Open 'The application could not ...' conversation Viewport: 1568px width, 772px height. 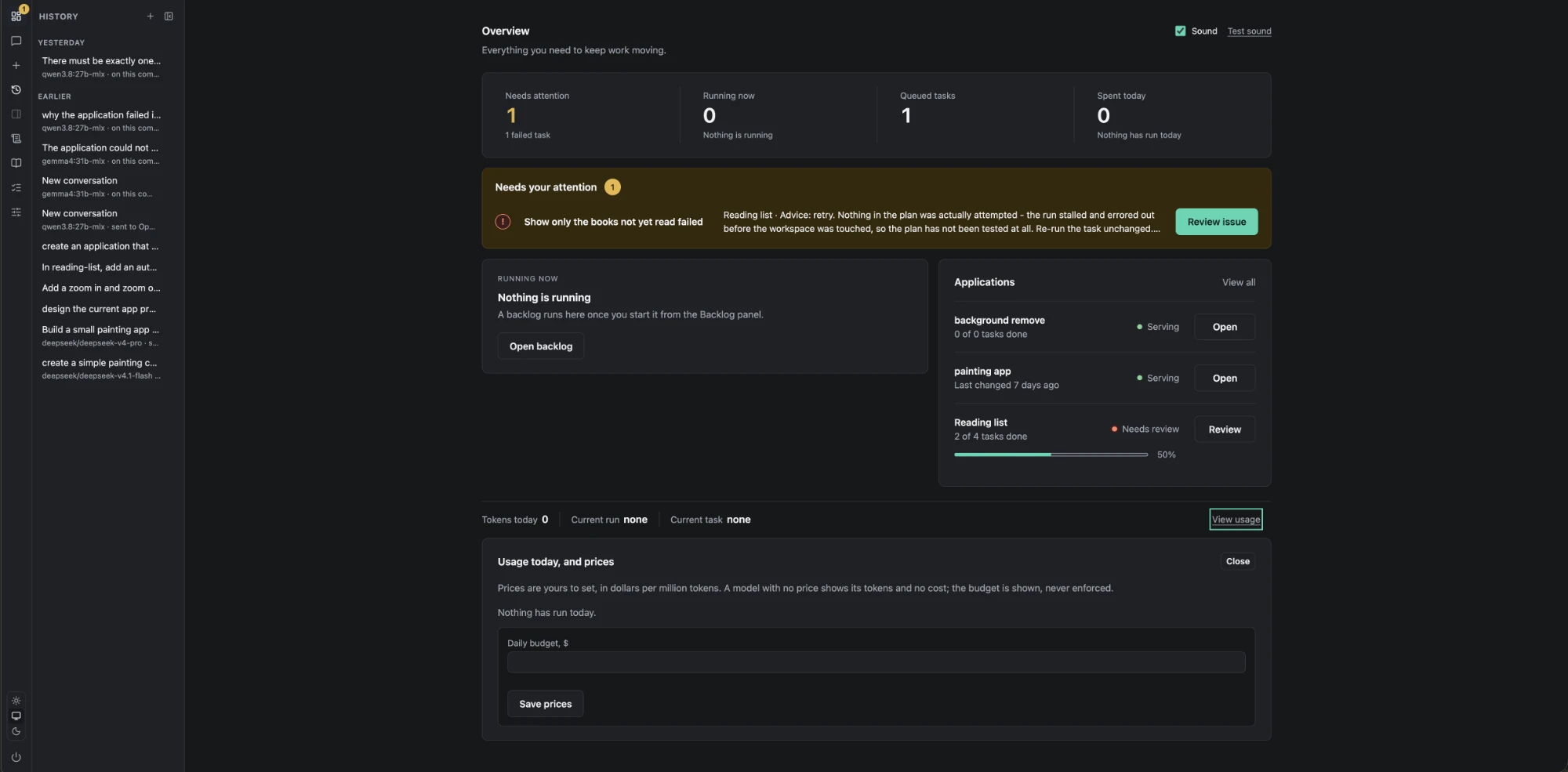coord(101,154)
